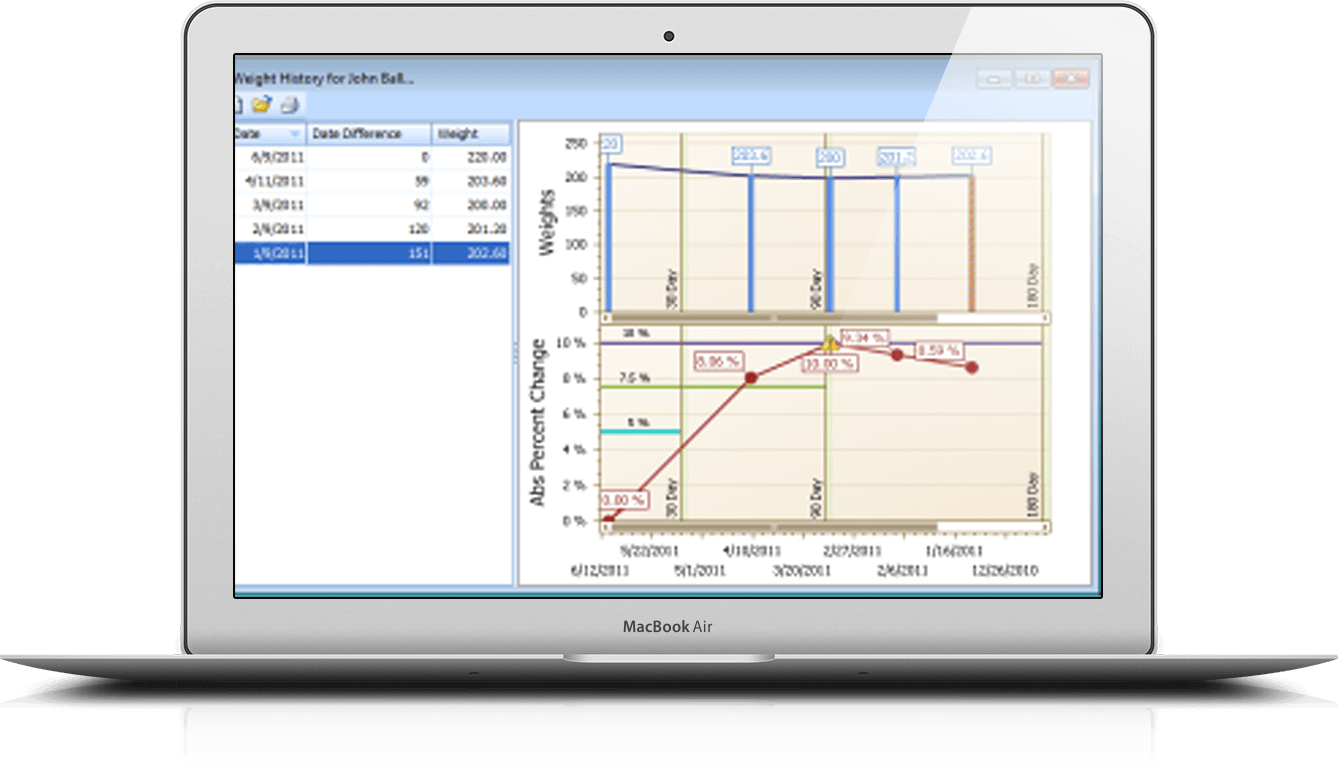This screenshot has height=771, width=1338.
Task: Click the yellow warning triangle on the chart
Action: pos(829,344)
